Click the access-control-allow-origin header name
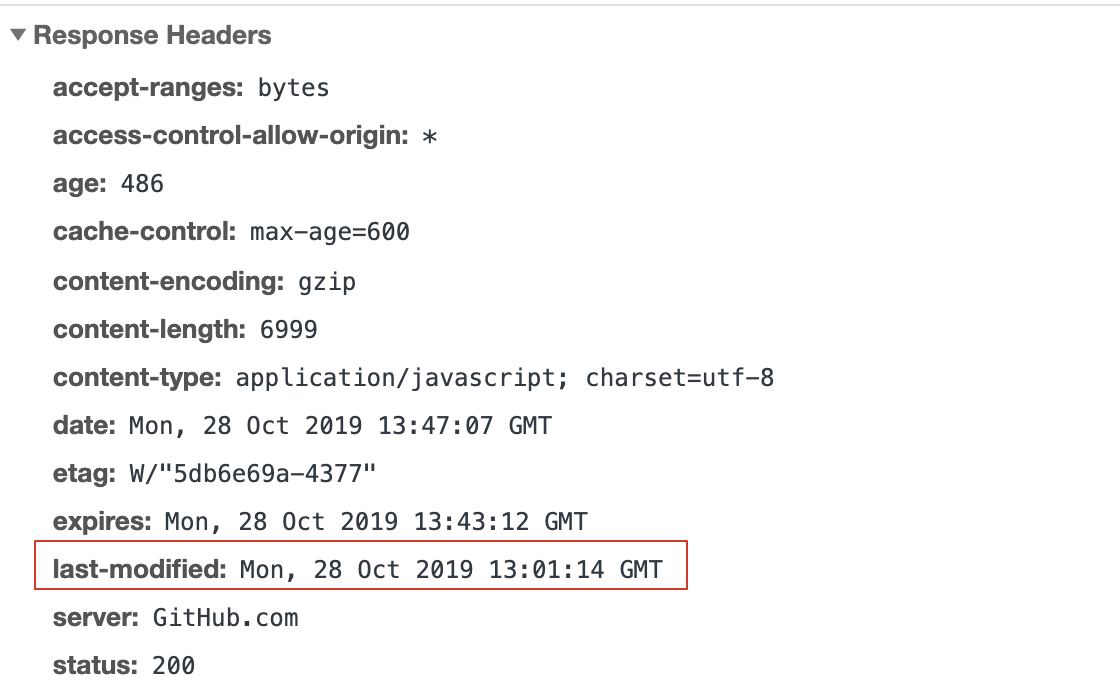Screen dimensions: 1120x690 231,136
